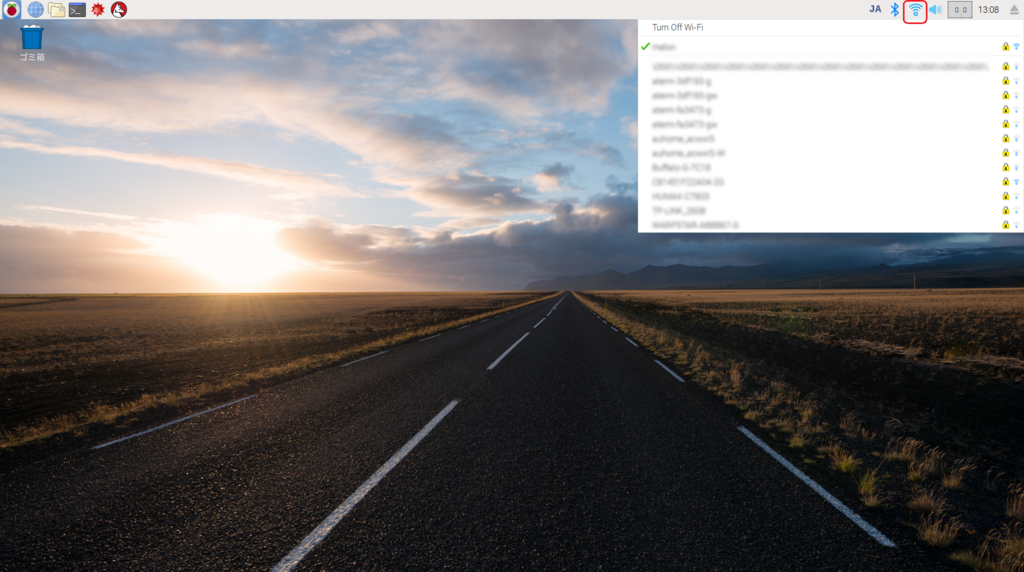Screen dimensions: 1024x572
Task: Open the volume speaker control
Action: click(935, 9)
